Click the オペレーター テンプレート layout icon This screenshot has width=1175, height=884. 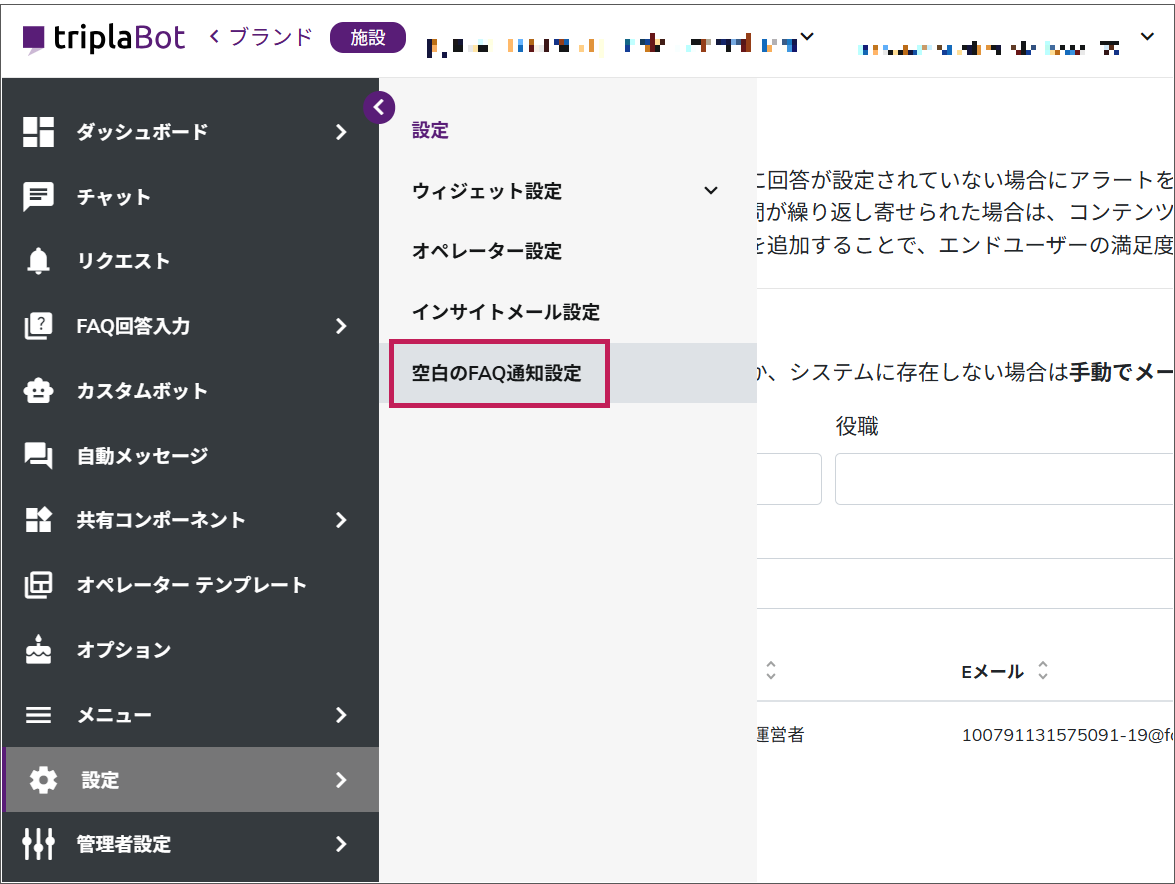(x=38, y=585)
